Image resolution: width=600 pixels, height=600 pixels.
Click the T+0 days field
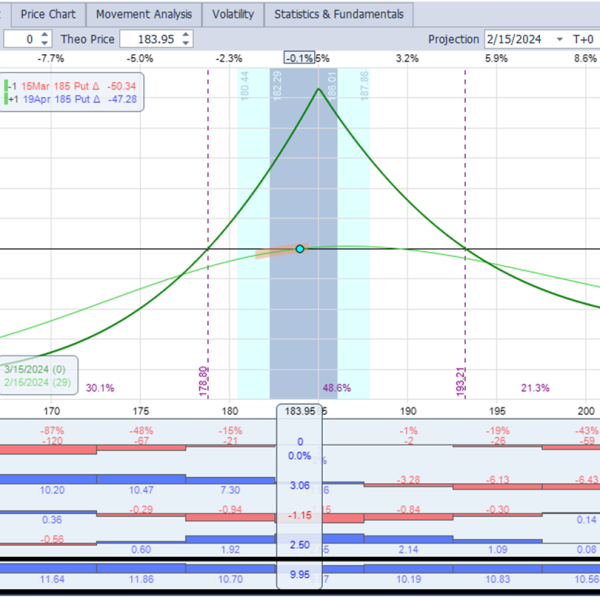click(x=584, y=39)
